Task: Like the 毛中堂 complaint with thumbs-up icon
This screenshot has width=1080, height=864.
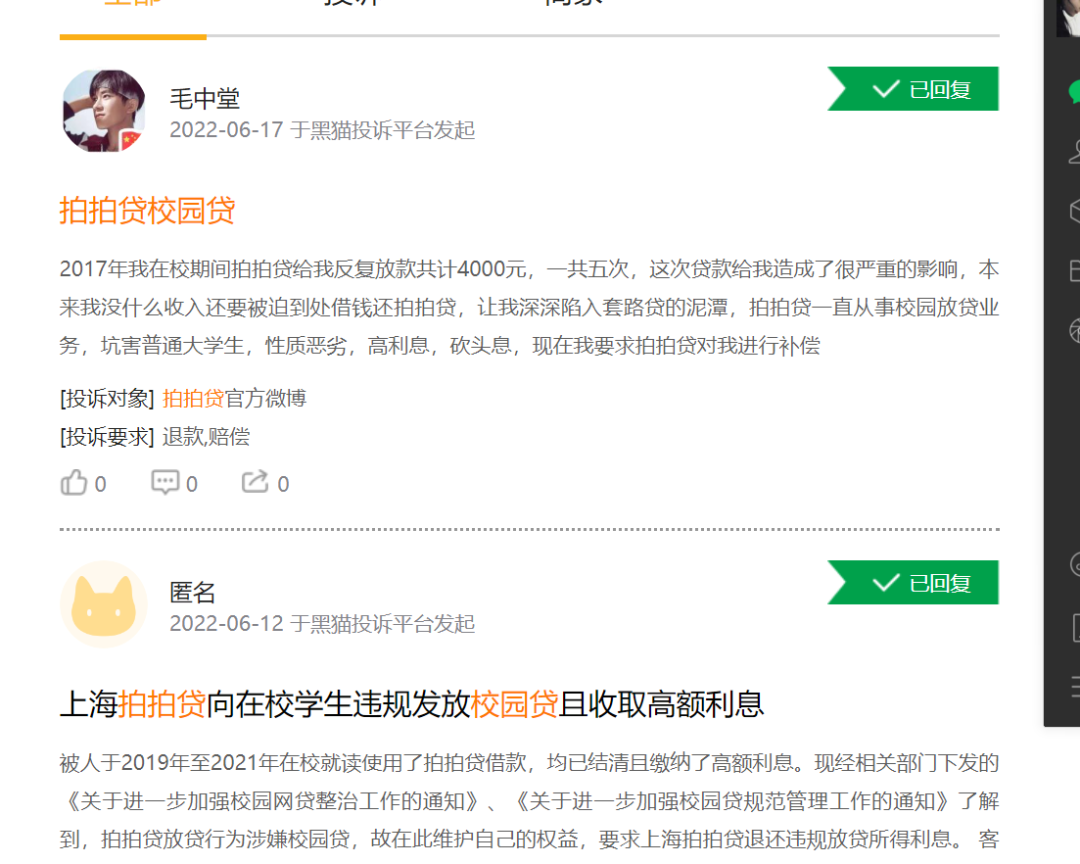Action: [74, 482]
